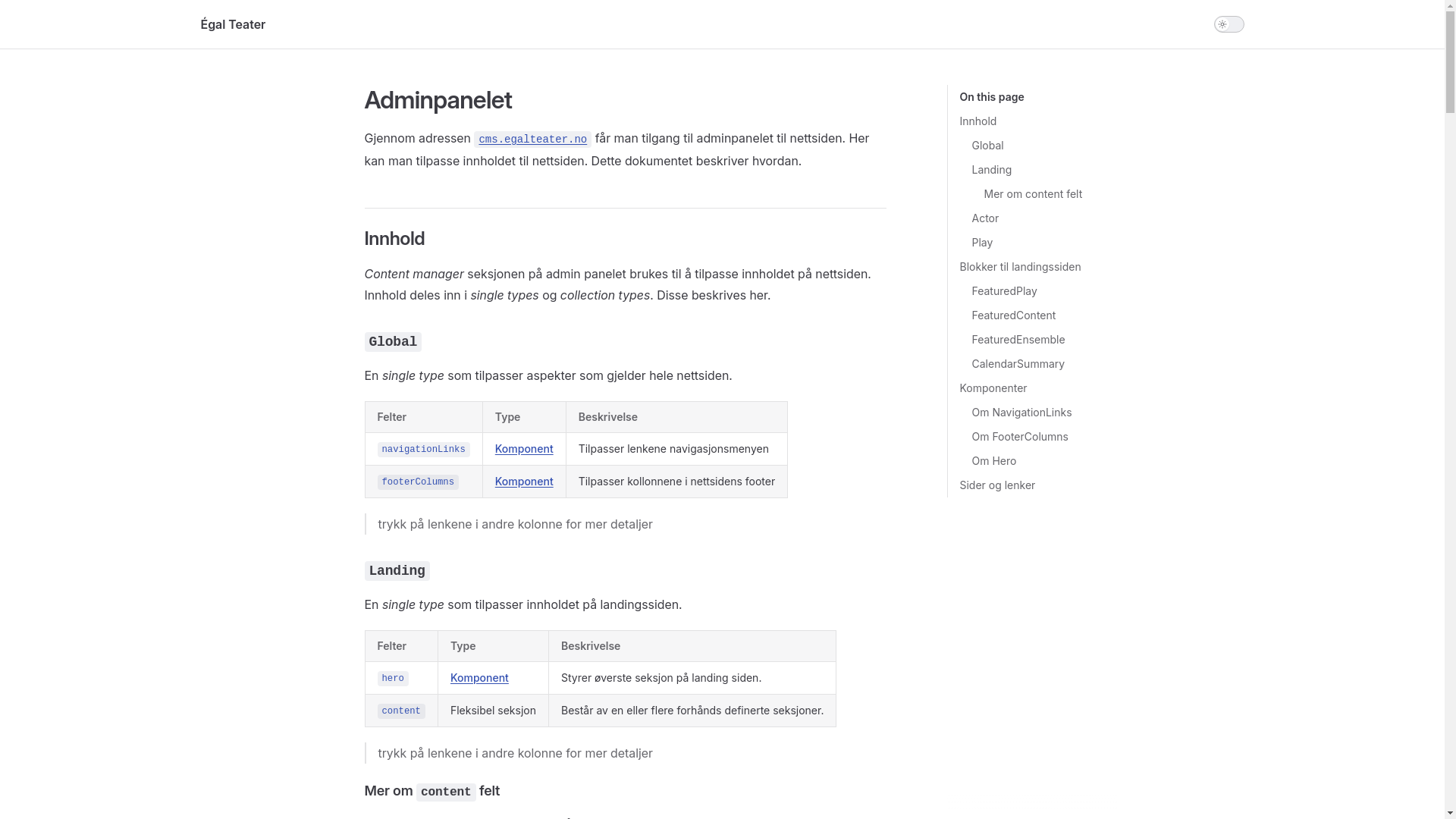The height and width of the screenshot is (819, 1456).
Task: Follow the Komponent link in hero row
Action: (479, 678)
